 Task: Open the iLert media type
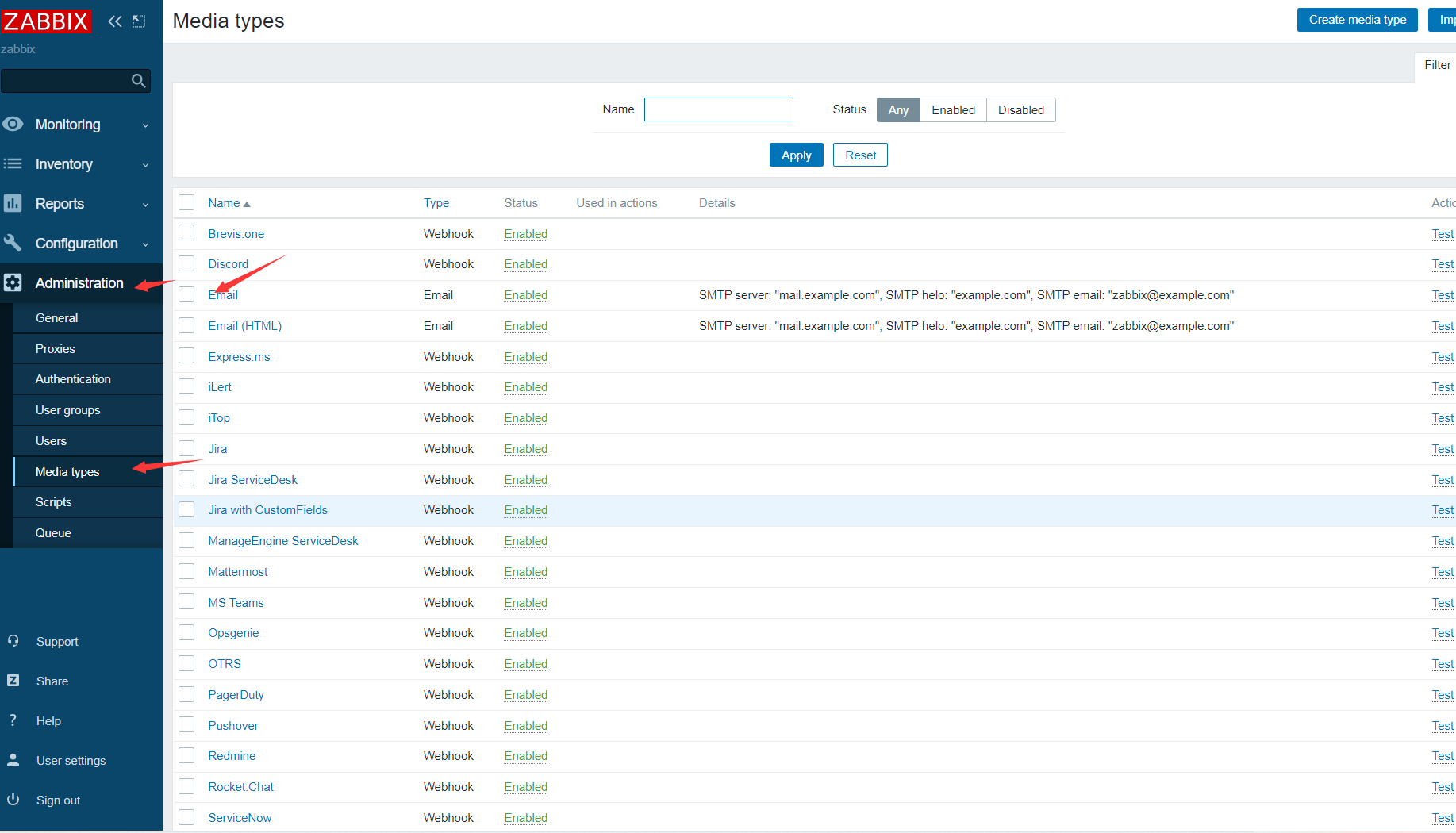[220, 386]
